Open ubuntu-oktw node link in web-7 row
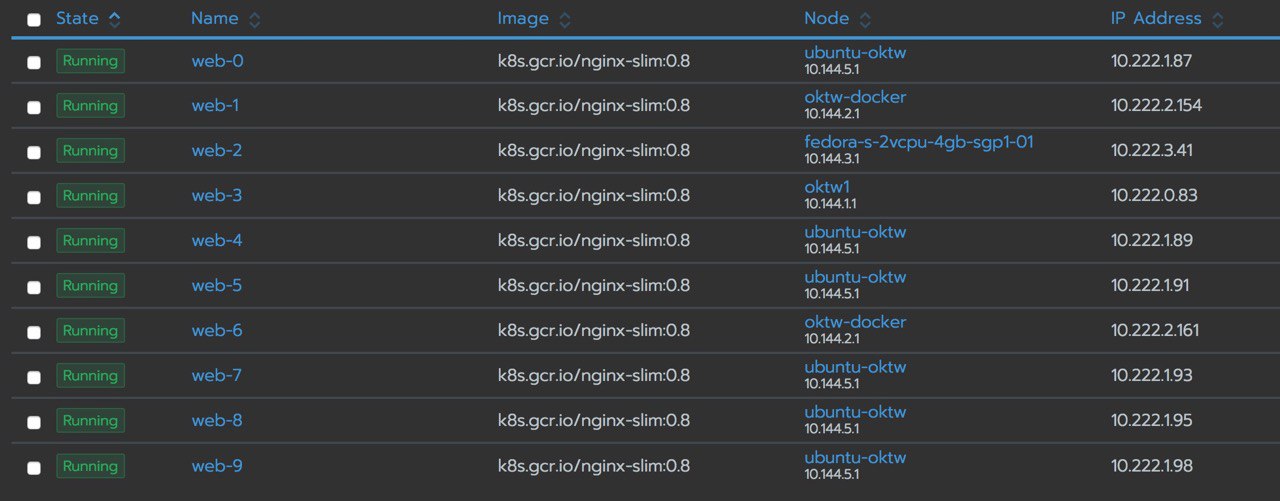1280x501 pixels. click(855, 368)
